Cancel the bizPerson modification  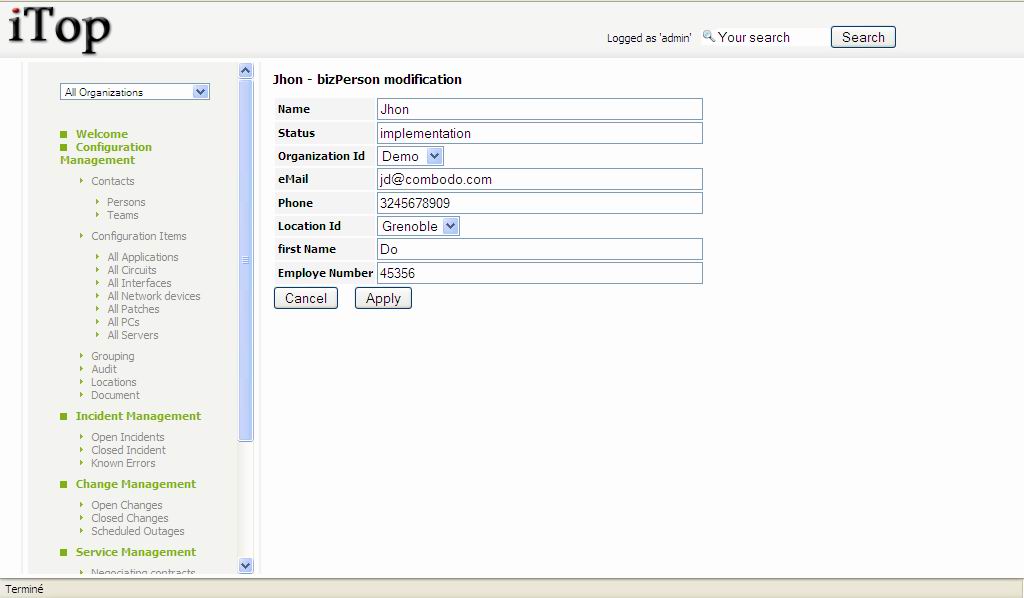(x=306, y=298)
